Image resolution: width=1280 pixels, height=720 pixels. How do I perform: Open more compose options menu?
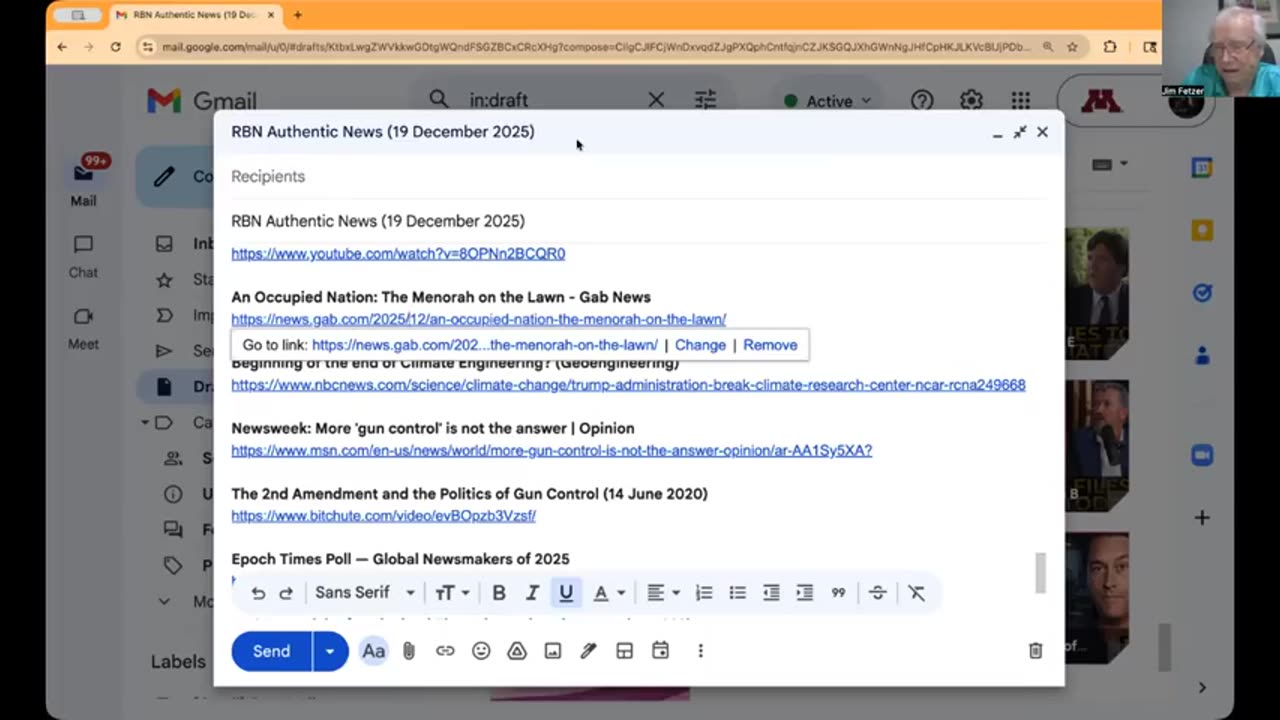pyautogui.click(x=700, y=651)
